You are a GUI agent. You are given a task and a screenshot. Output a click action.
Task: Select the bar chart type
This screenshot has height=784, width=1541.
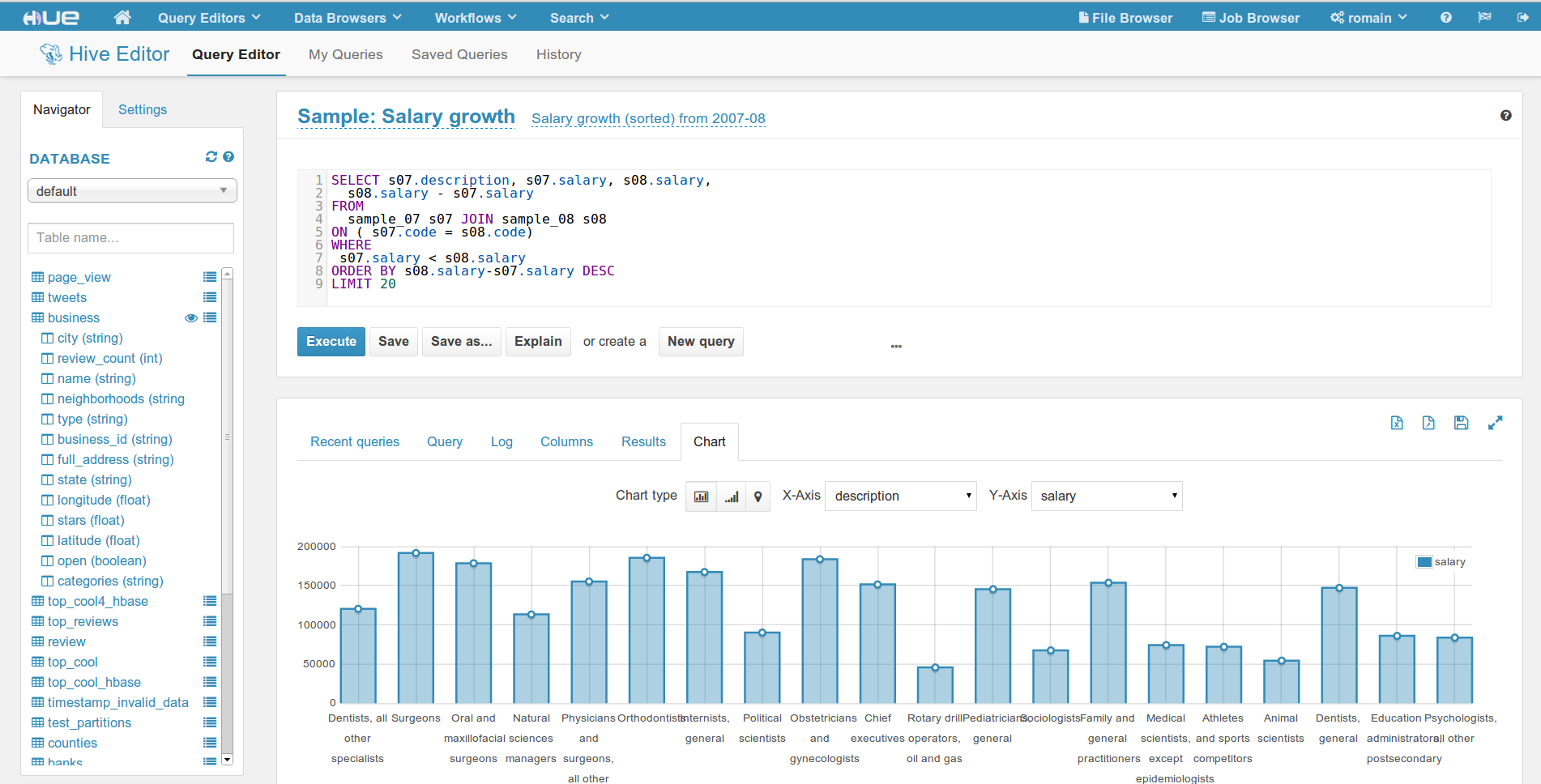pos(702,496)
